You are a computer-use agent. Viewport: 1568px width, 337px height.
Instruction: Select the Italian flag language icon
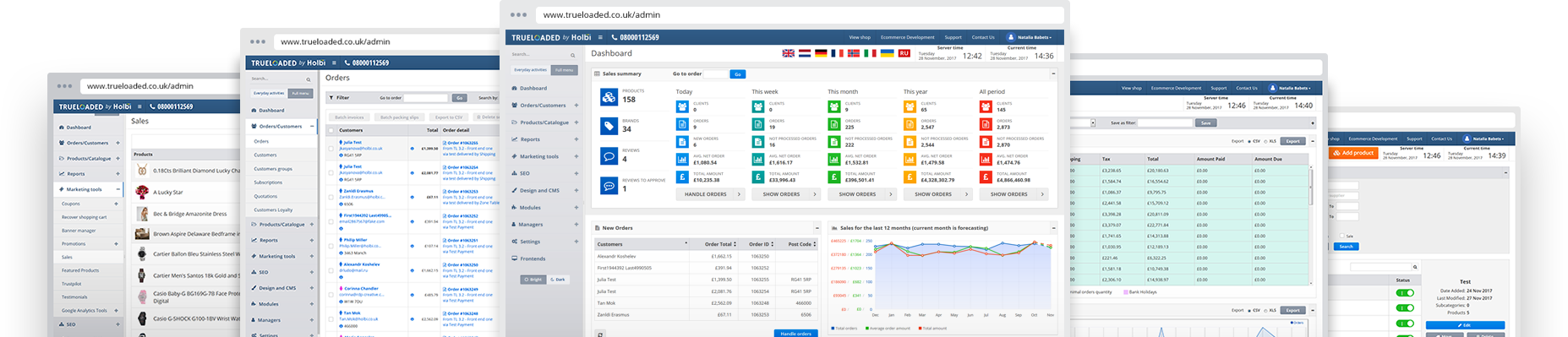pos(870,53)
